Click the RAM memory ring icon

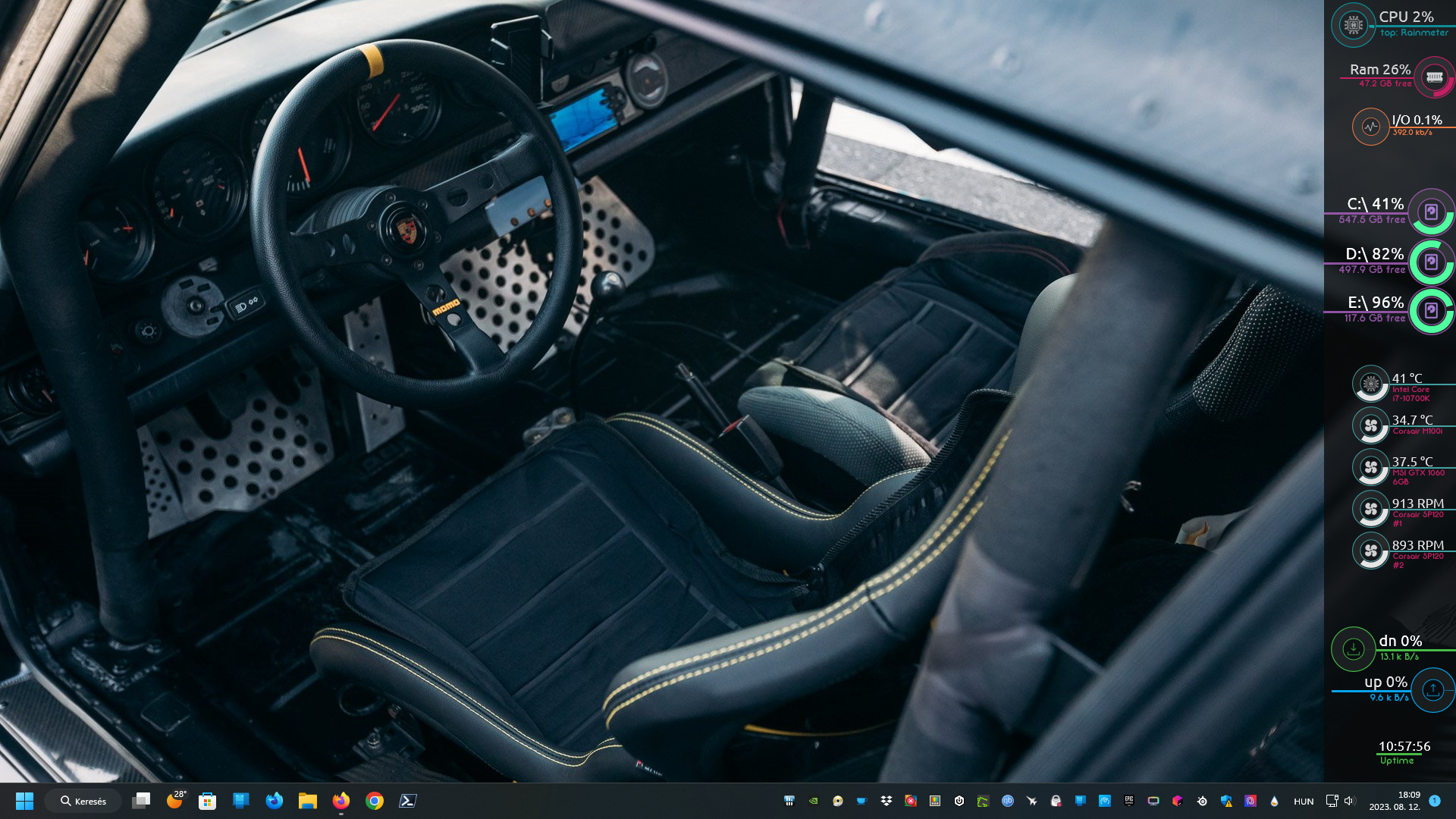click(1434, 77)
